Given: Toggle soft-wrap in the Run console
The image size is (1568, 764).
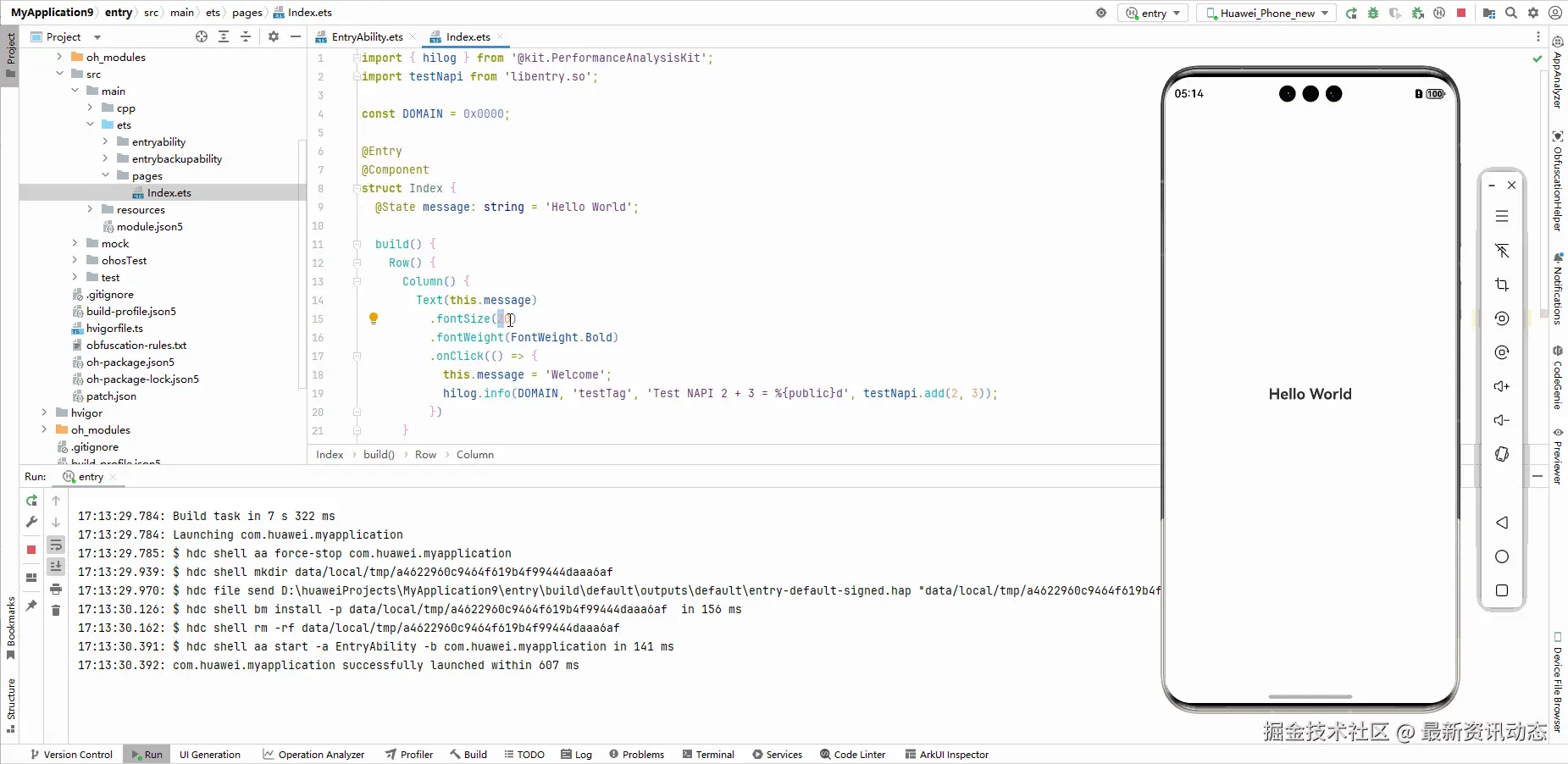Looking at the screenshot, I should 56,545.
